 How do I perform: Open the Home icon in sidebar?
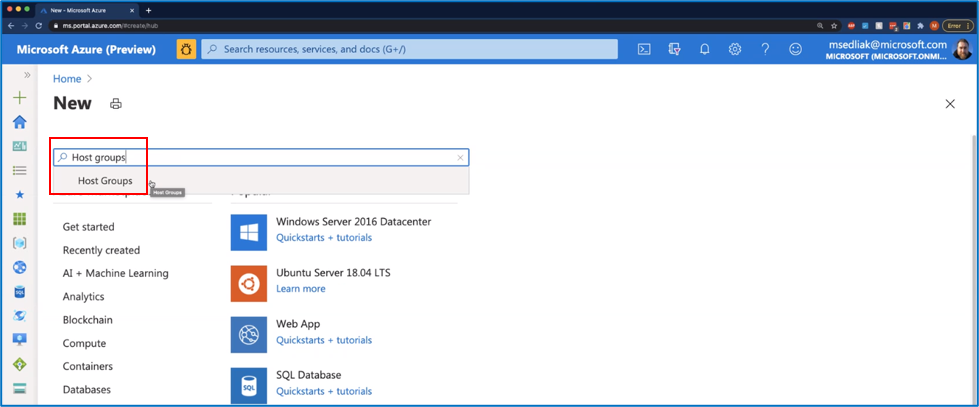tap(20, 122)
